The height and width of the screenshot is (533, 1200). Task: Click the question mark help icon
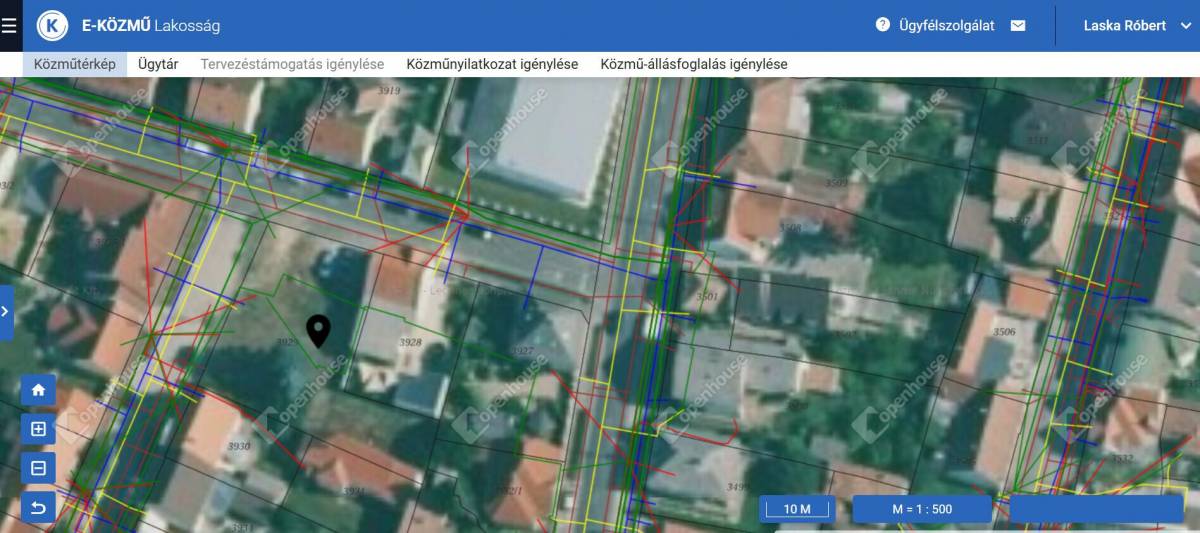[882, 25]
